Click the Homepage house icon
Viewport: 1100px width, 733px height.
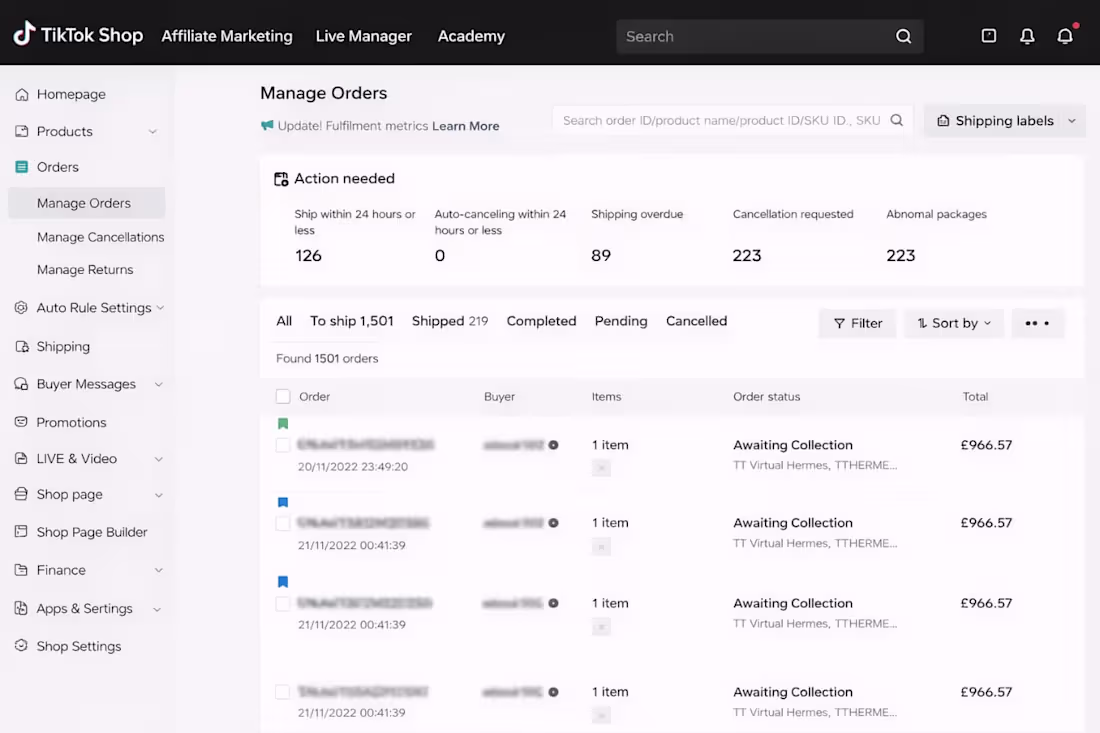(22, 94)
